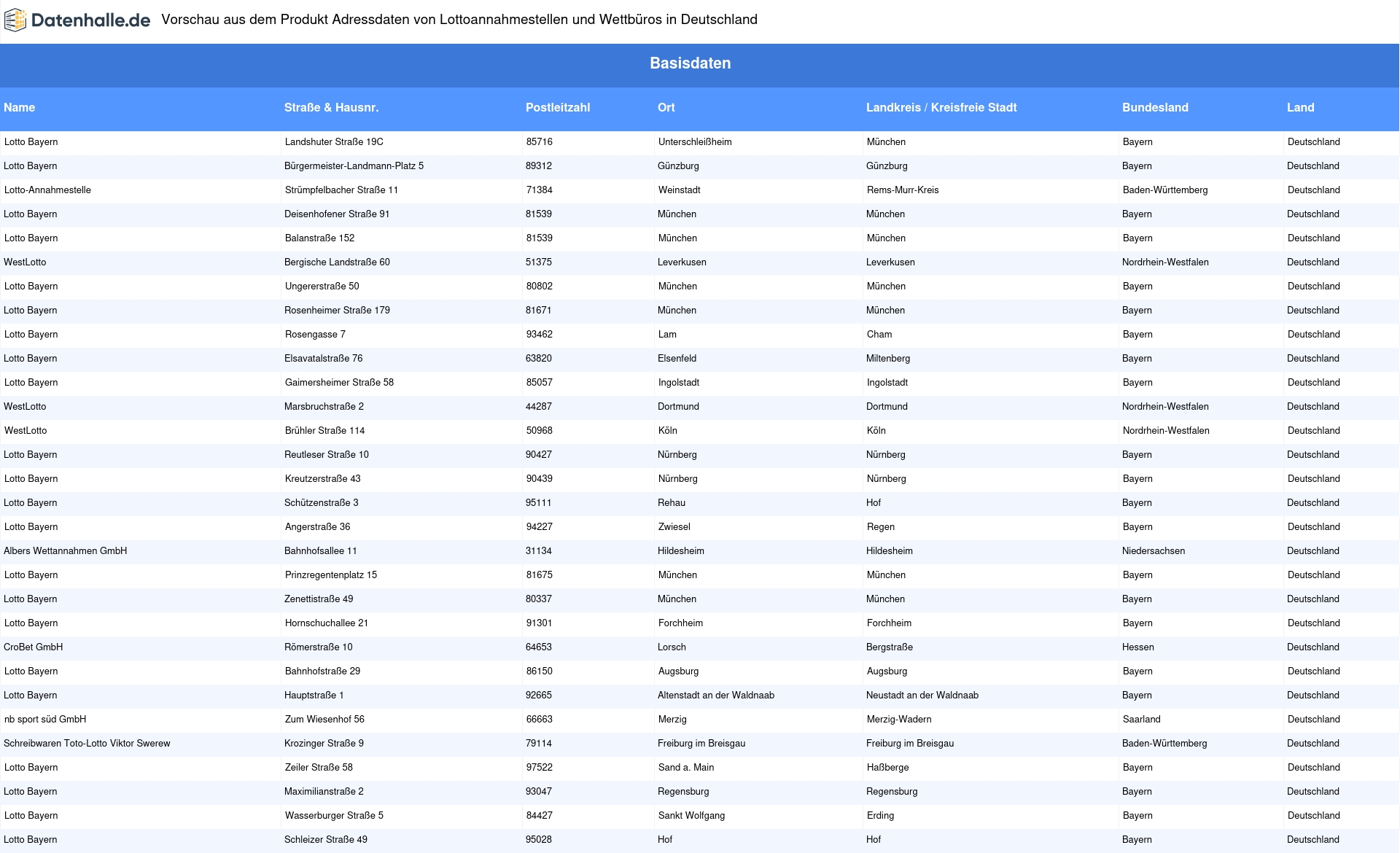Select Deisenhofener Straße 91 address
Image resolution: width=1400 pixels, height=853 pixels.
click(337, 214)
